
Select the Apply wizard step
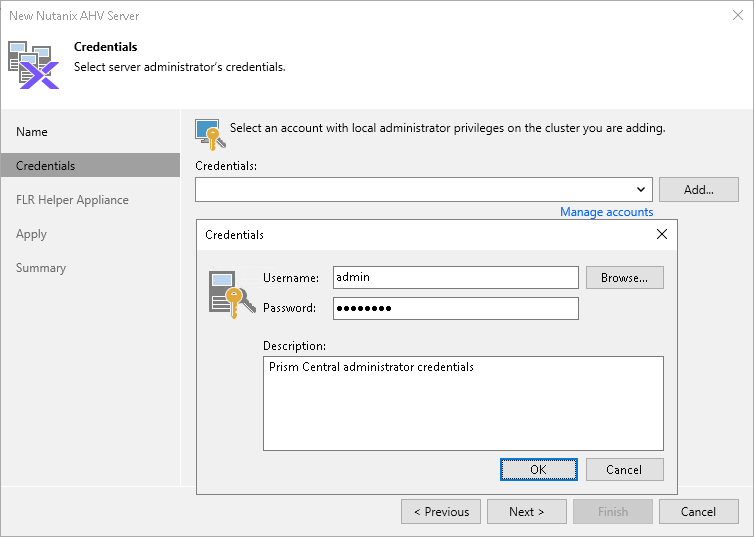(31, 234)
